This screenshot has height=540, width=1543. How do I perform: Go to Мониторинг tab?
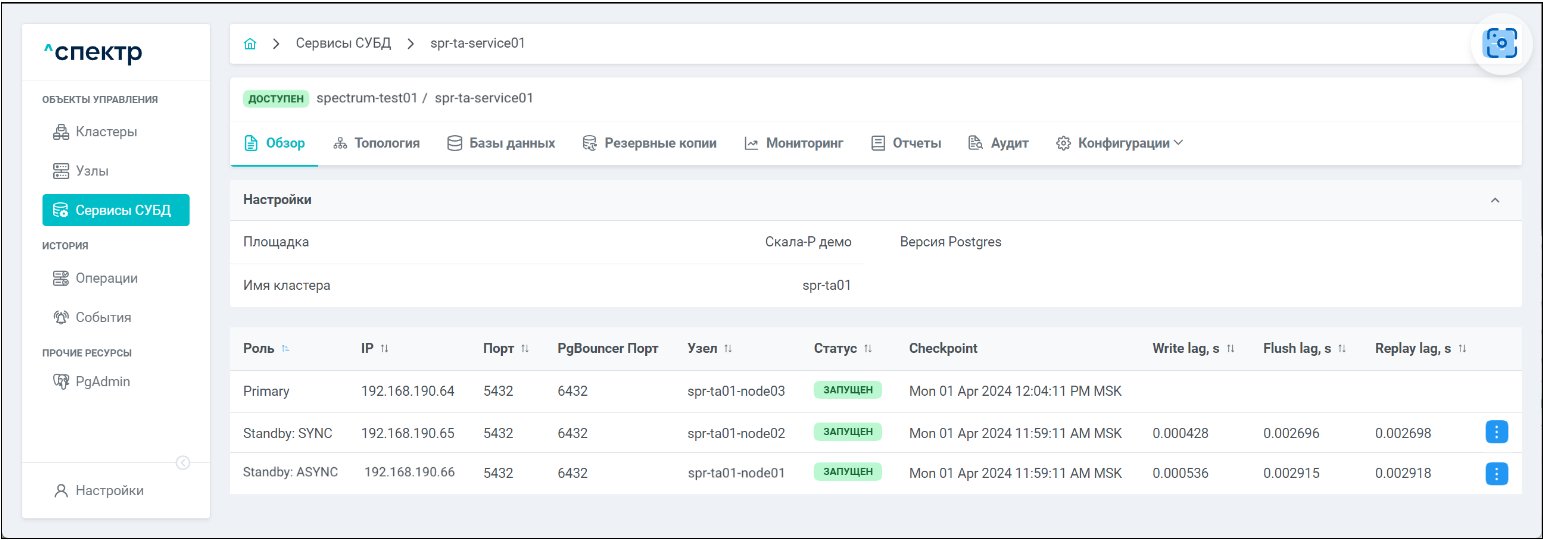tap(794, 143)
